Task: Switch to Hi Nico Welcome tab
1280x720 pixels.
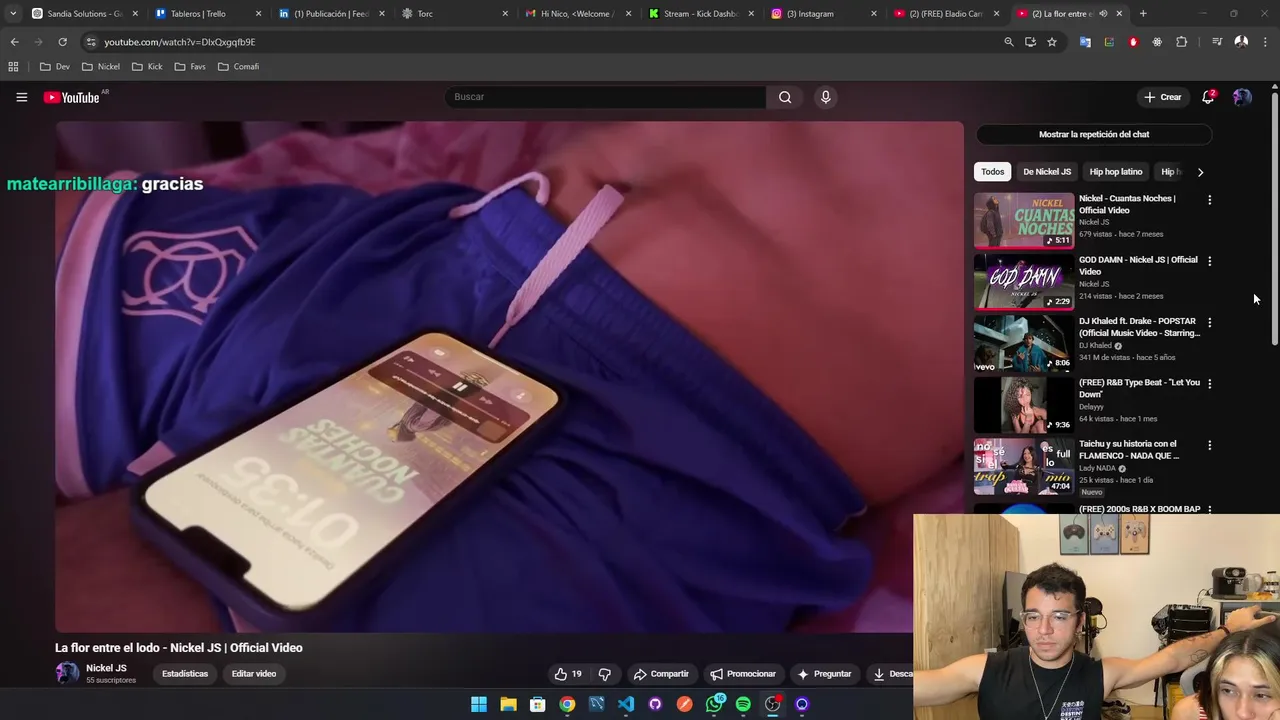Action: [579, 14]
